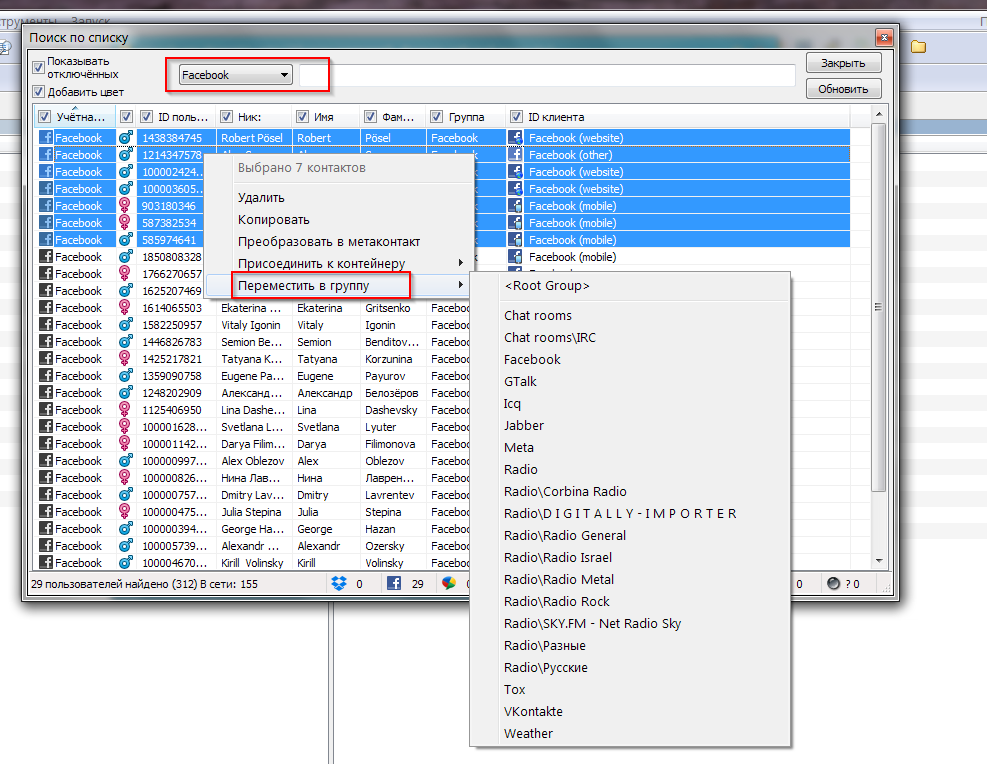The image size is (987, 764).
Task: Open the Facebook account filter dropdown
Action: pyautogui.click(x=235, y=75)
